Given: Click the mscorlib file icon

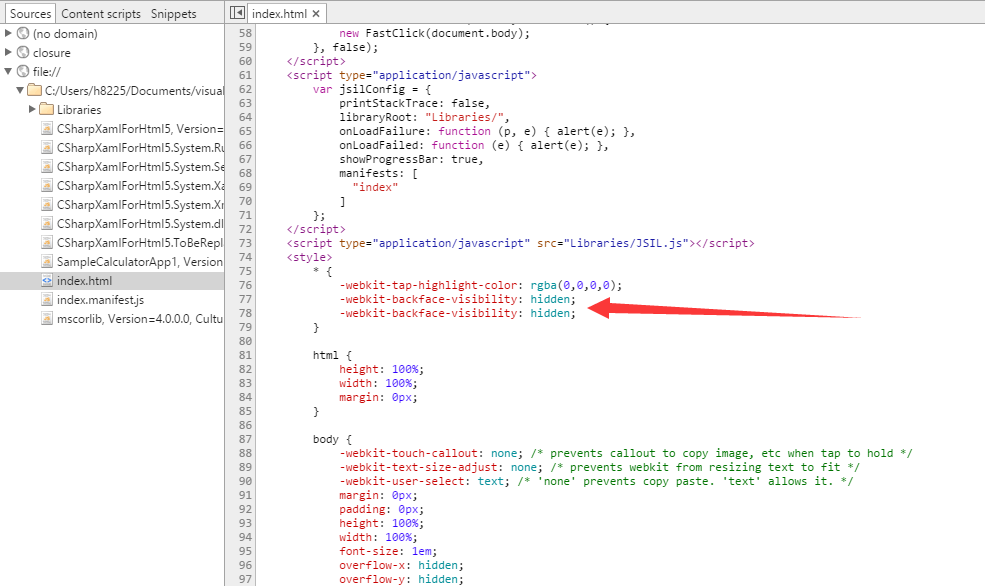Looking at the screenshot, I should click(47, 319).
